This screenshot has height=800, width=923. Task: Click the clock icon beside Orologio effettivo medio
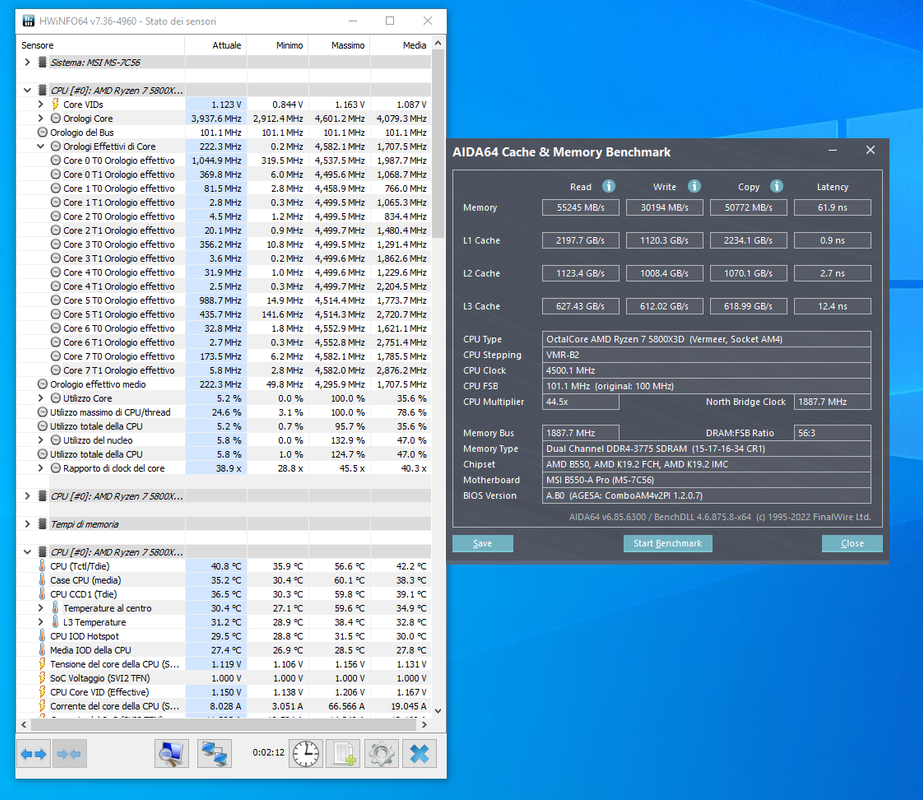[42, 384]
